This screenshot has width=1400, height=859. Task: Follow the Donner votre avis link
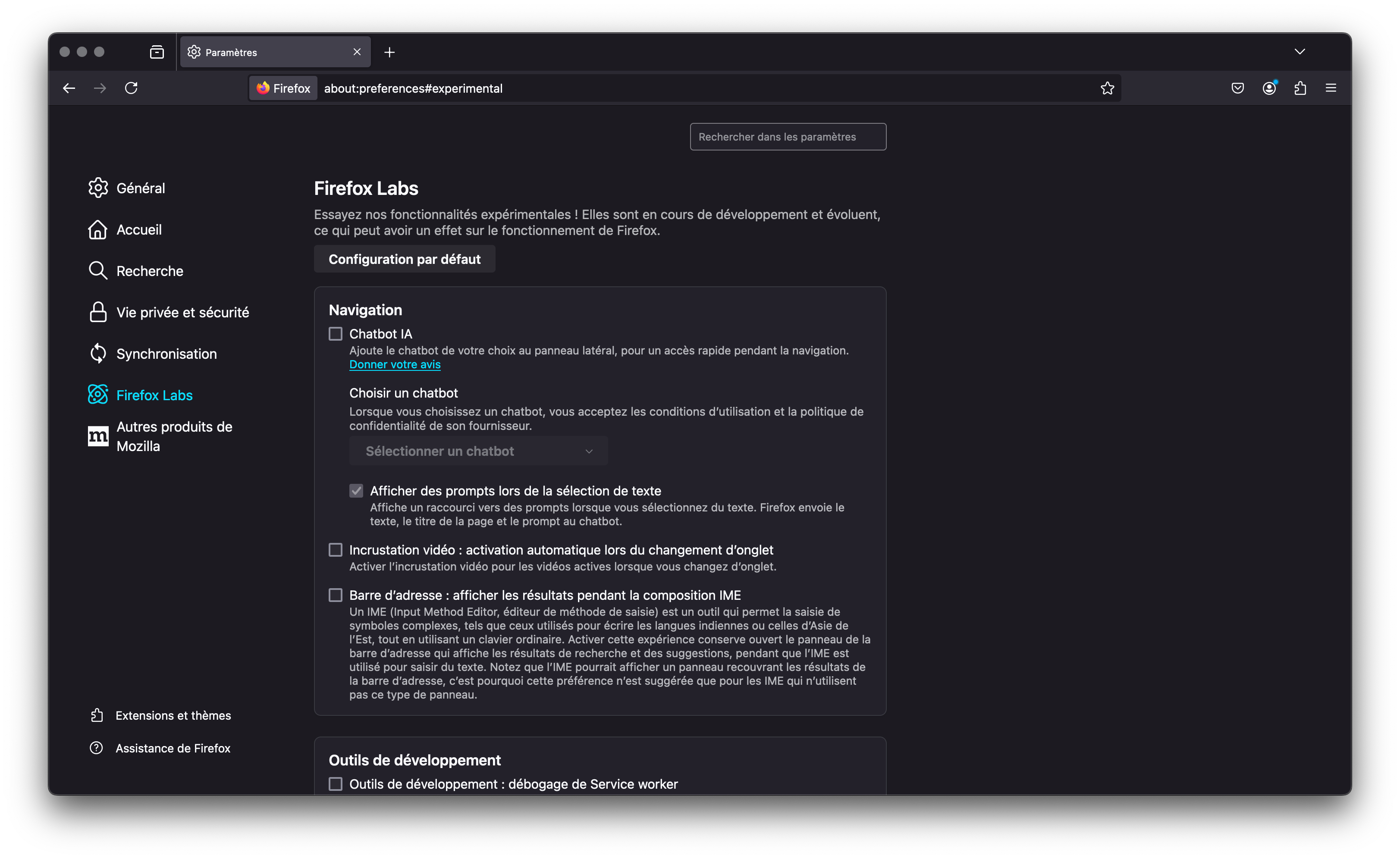click(394, 364)
